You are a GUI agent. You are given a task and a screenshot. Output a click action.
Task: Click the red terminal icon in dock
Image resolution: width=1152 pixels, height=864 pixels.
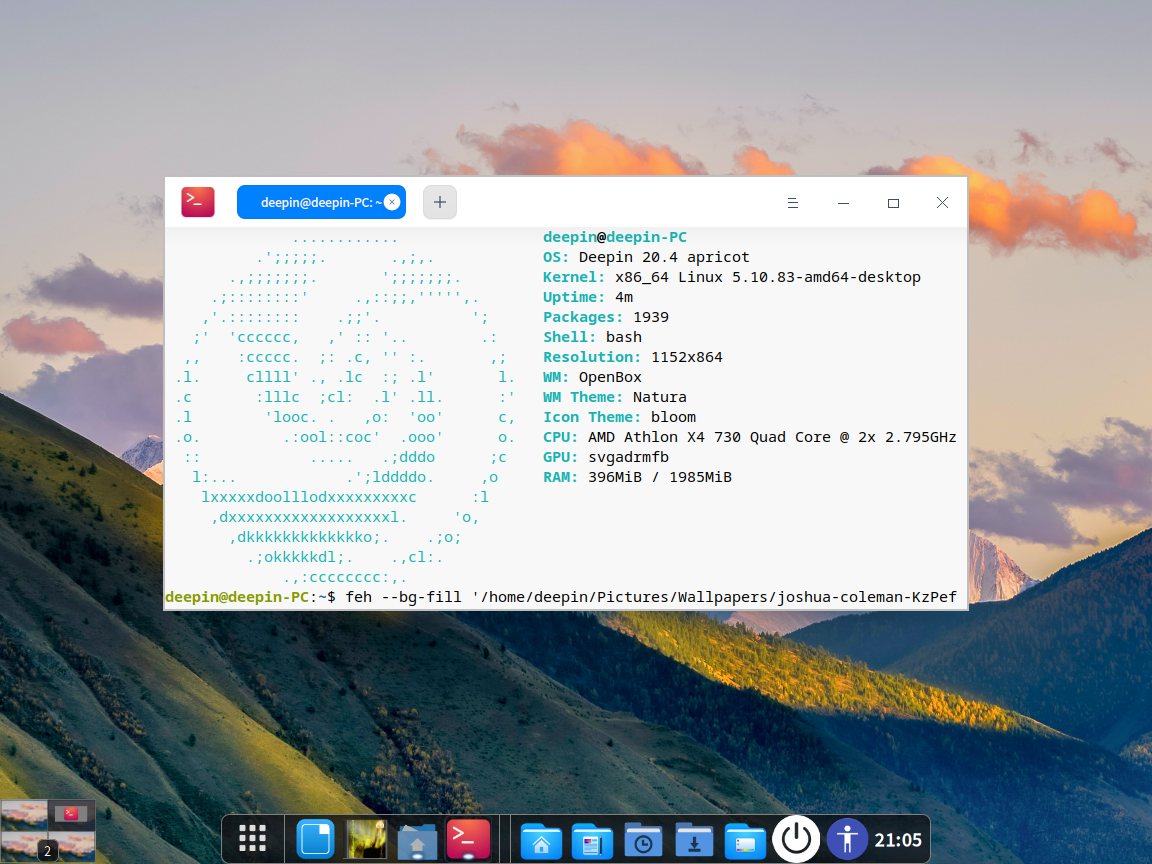pyautogui.click(x=469, y=839)
